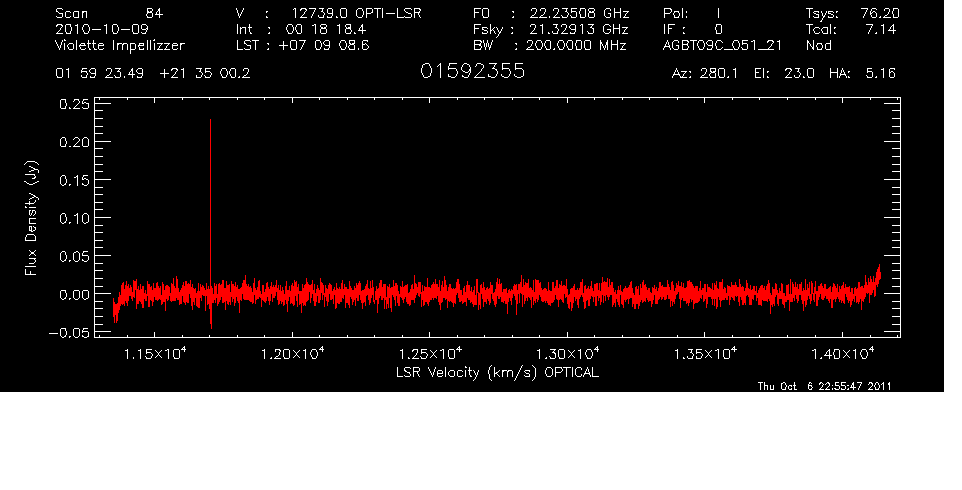Viewport: 962px width, 490px height.
Task: Click the Nod procedure label
Action: 819,45
